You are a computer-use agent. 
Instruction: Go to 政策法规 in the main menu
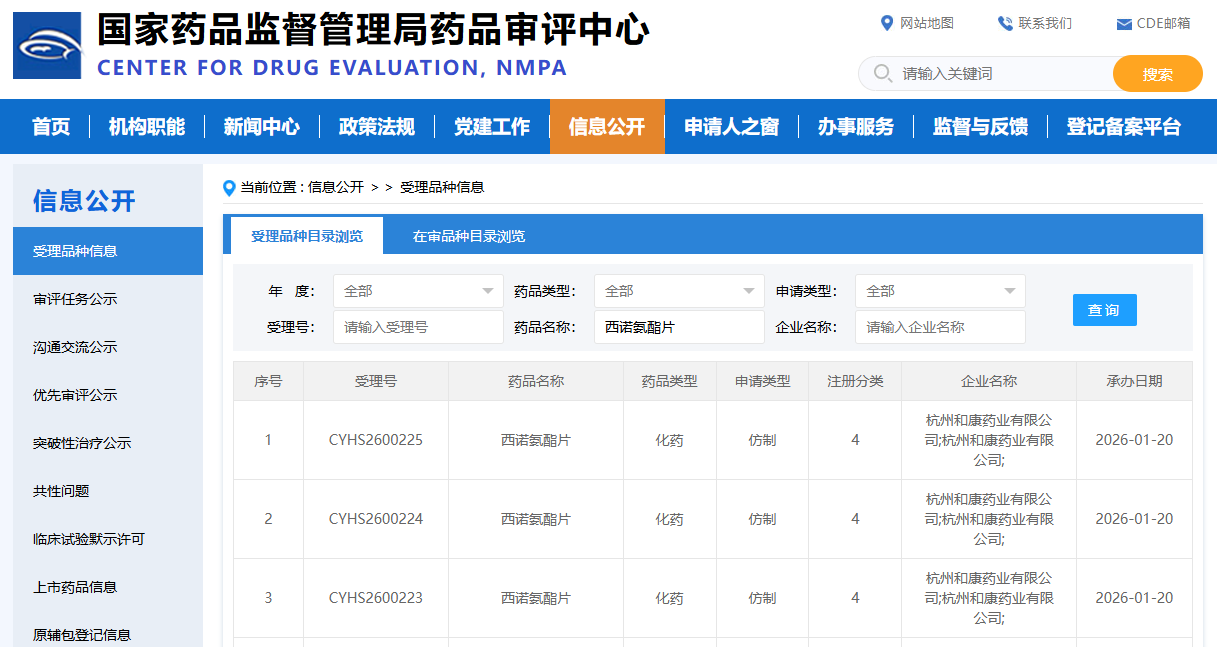click(376, 127)
